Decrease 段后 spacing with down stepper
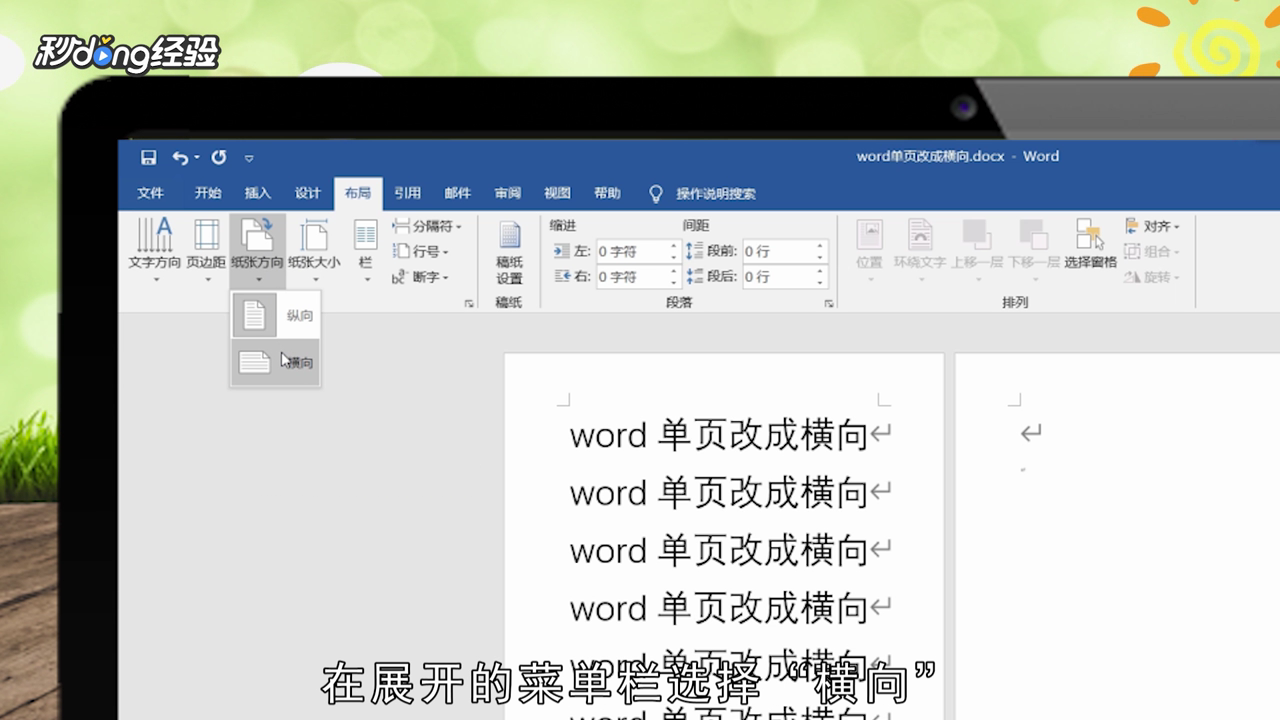The width and height of the screenshot is (1280, 720). [x=821, y=283]
